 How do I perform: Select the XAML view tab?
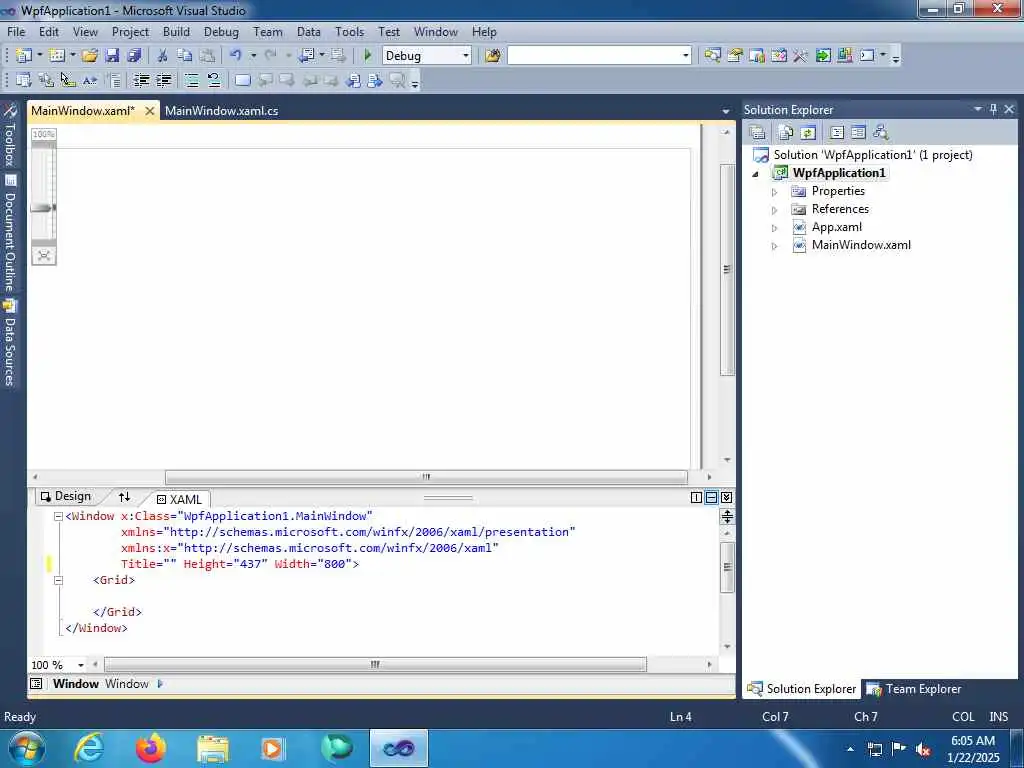pyautogui.click(x=180, y=499)
